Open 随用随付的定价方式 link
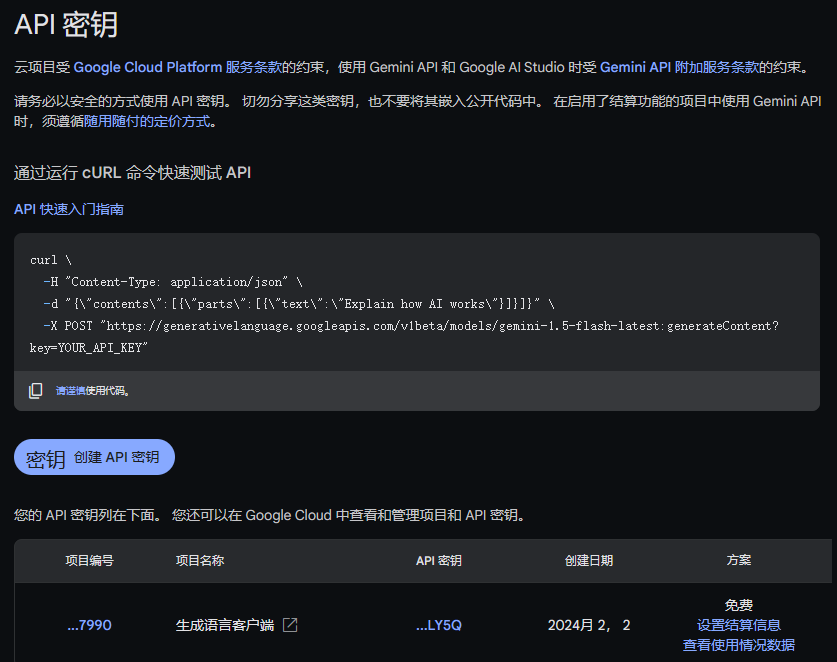The width and height of the screenshot is (837, 662). click(147, 122)
